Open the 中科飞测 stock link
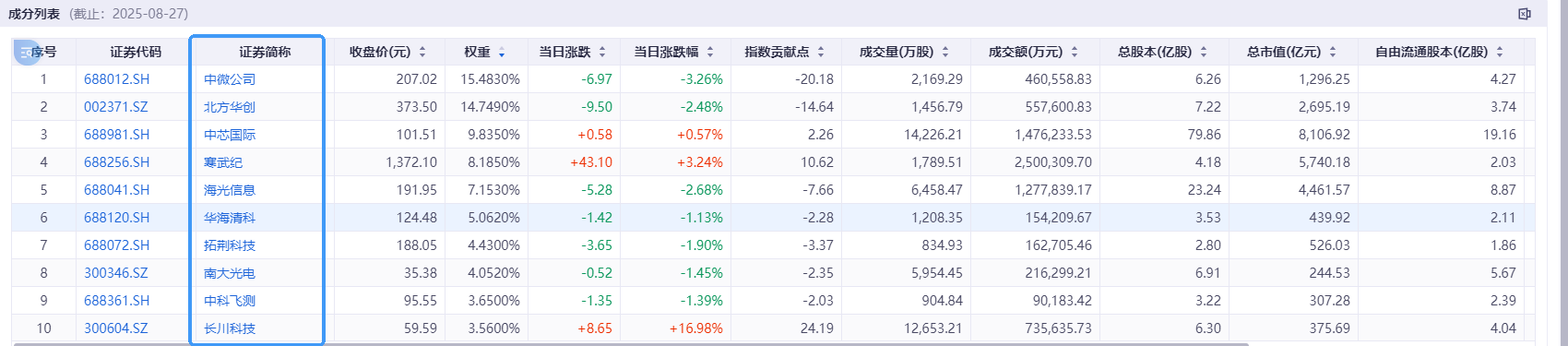The height and width of the screenshot is (346, 1568). [230, 301]
